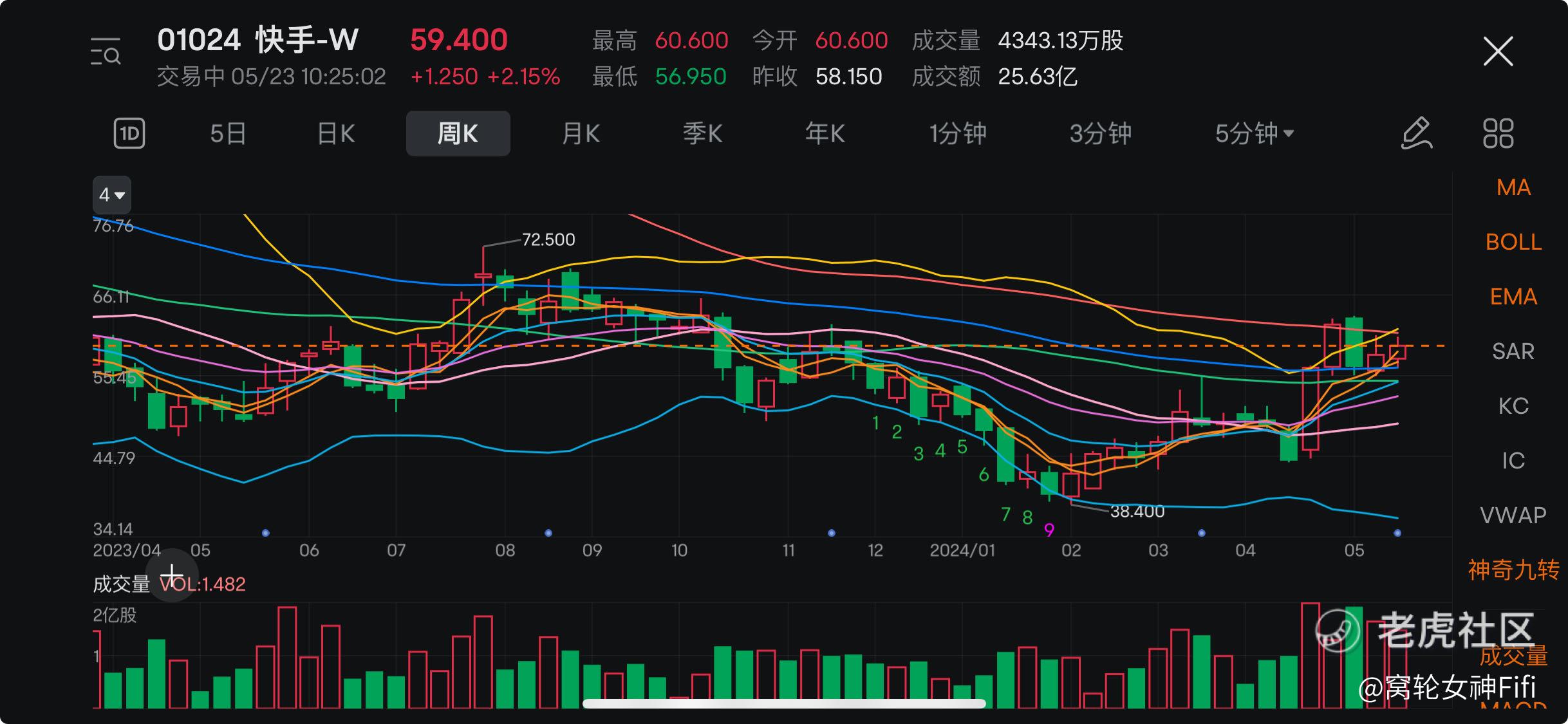Open the 5分钟 interval dropdown arrow

1289,134
